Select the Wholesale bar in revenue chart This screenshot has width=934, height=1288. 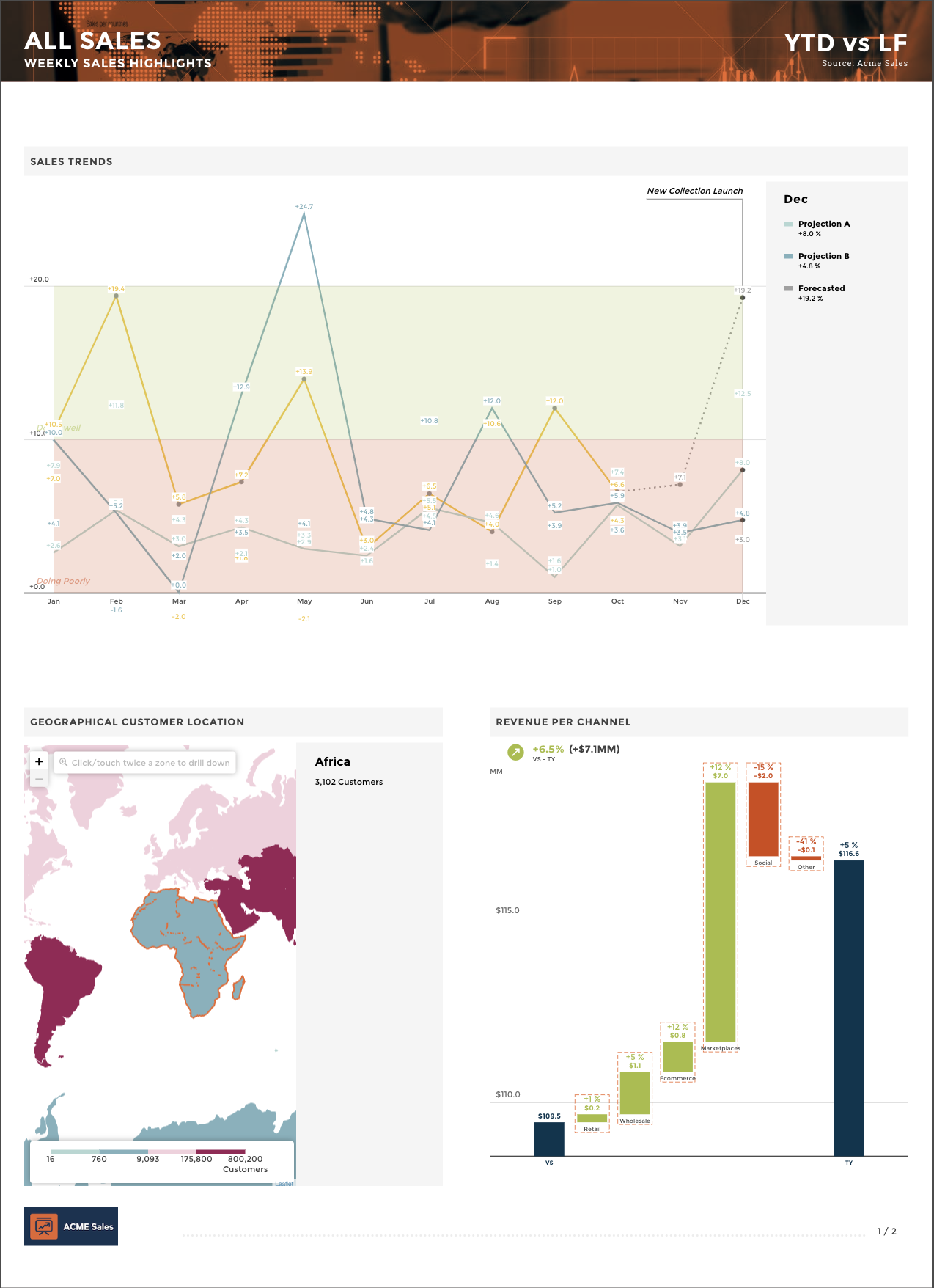(635, 1092)
